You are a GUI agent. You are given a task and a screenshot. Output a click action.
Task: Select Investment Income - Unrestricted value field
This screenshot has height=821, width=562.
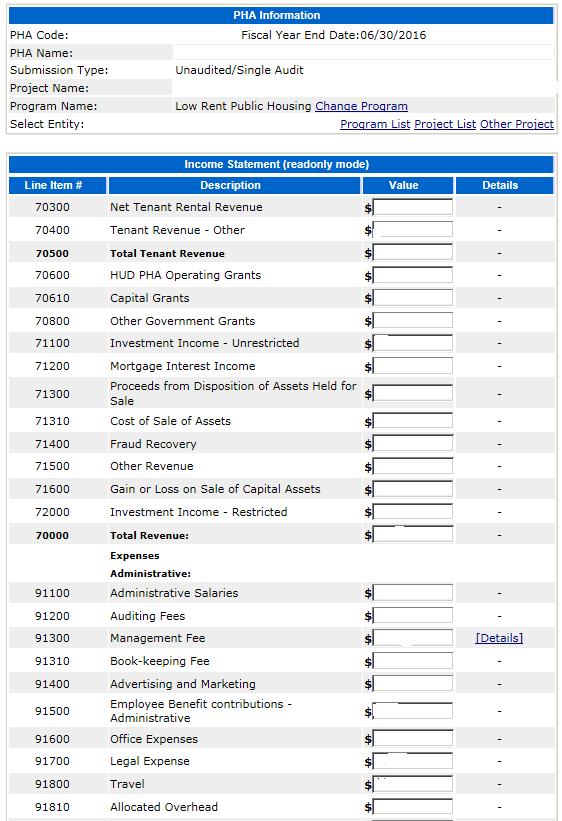click(x=413, y=343)
